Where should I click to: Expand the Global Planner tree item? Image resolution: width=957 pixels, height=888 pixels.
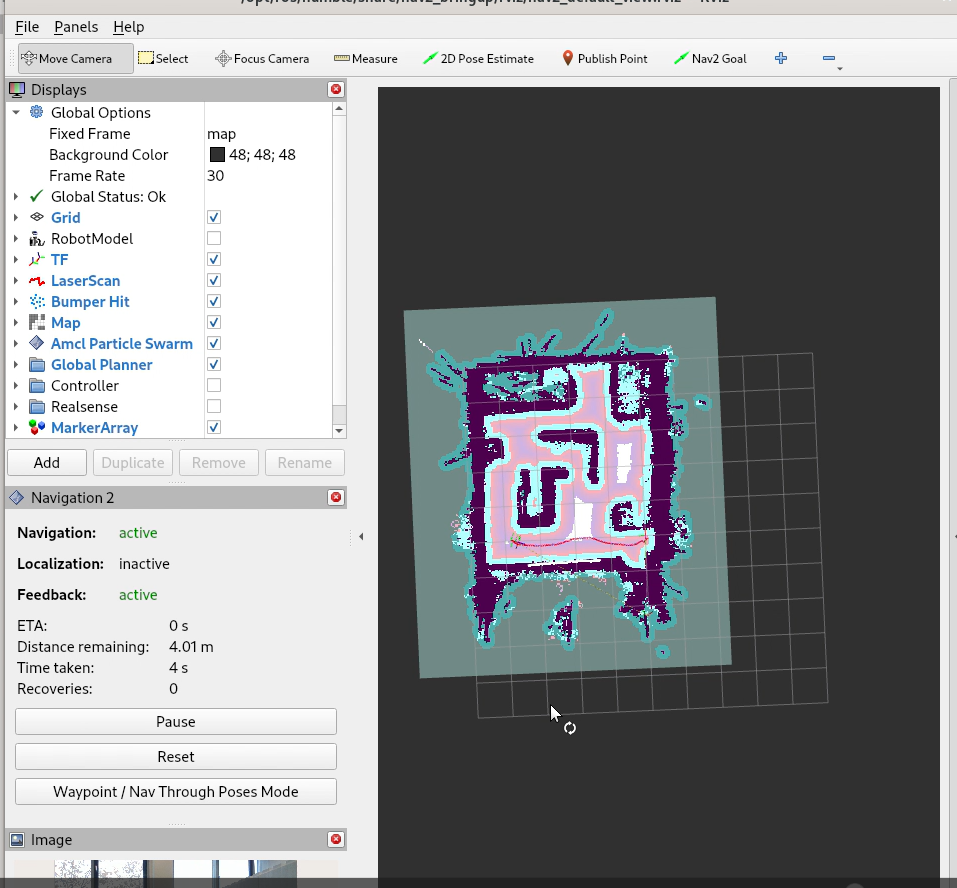[x=16, y=365]
